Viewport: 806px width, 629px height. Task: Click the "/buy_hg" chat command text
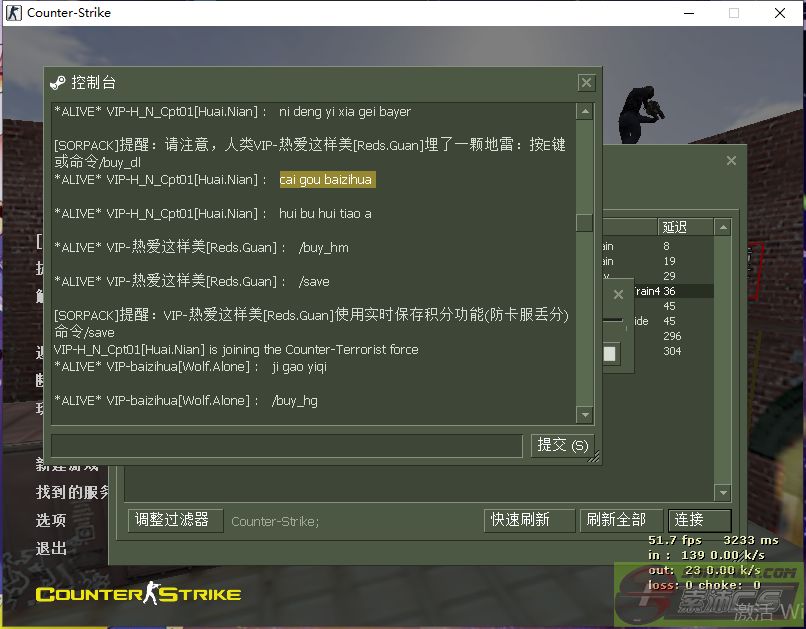(295, 401)
